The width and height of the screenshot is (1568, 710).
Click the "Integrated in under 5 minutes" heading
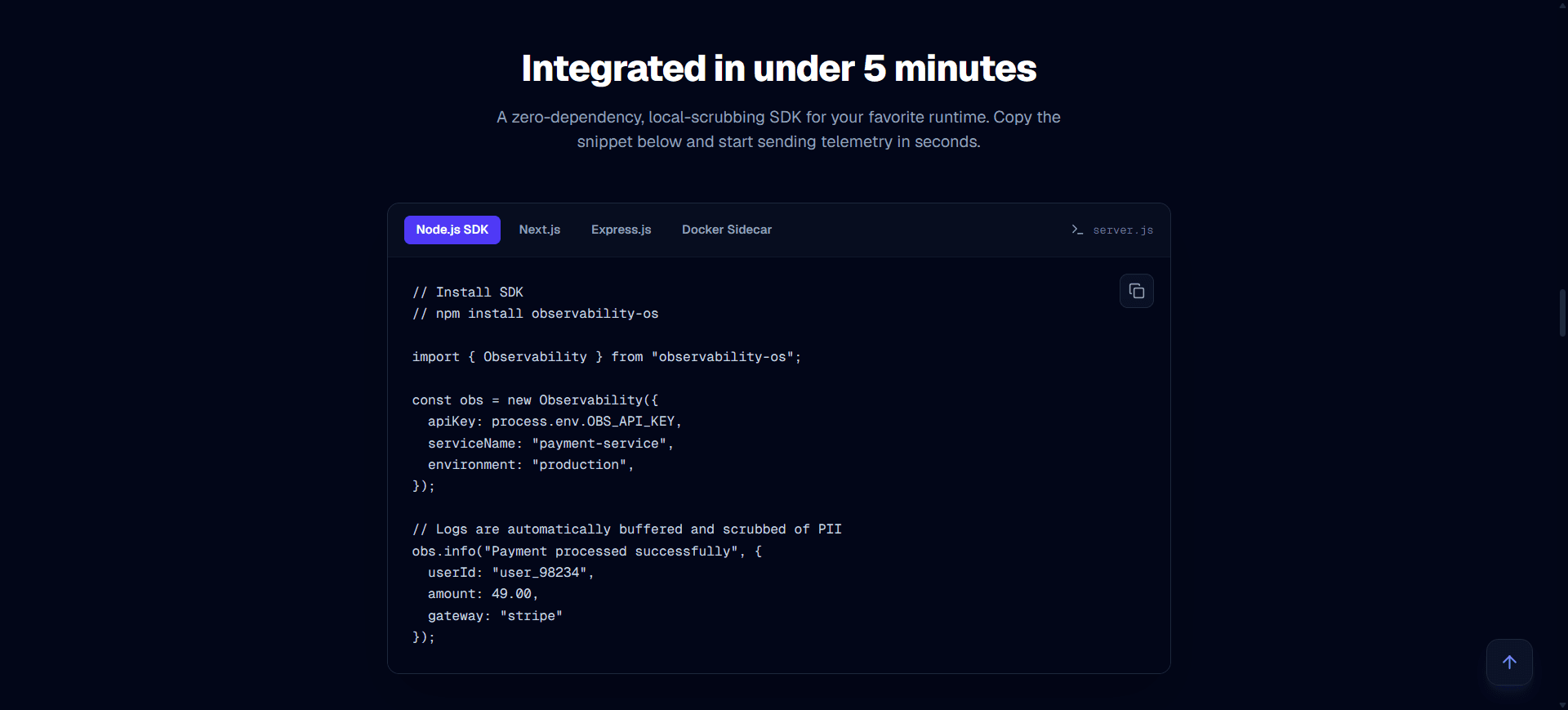point(779,69)
